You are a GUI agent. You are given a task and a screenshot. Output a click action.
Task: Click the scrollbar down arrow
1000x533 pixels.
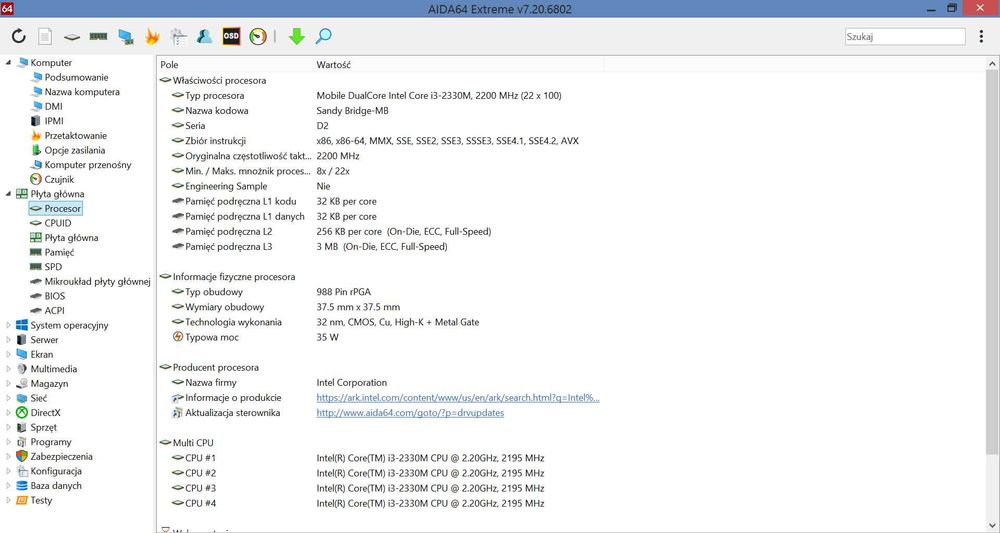[x=993, y=525]
